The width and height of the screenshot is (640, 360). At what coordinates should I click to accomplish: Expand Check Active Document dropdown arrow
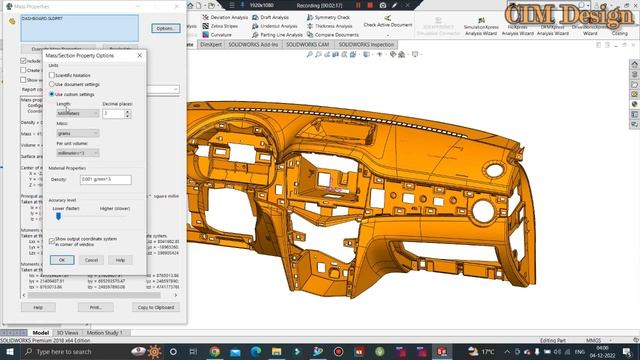pos(387,35)
